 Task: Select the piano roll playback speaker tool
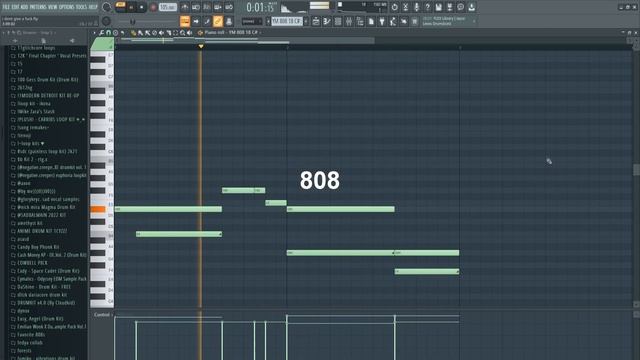[190, 33]
